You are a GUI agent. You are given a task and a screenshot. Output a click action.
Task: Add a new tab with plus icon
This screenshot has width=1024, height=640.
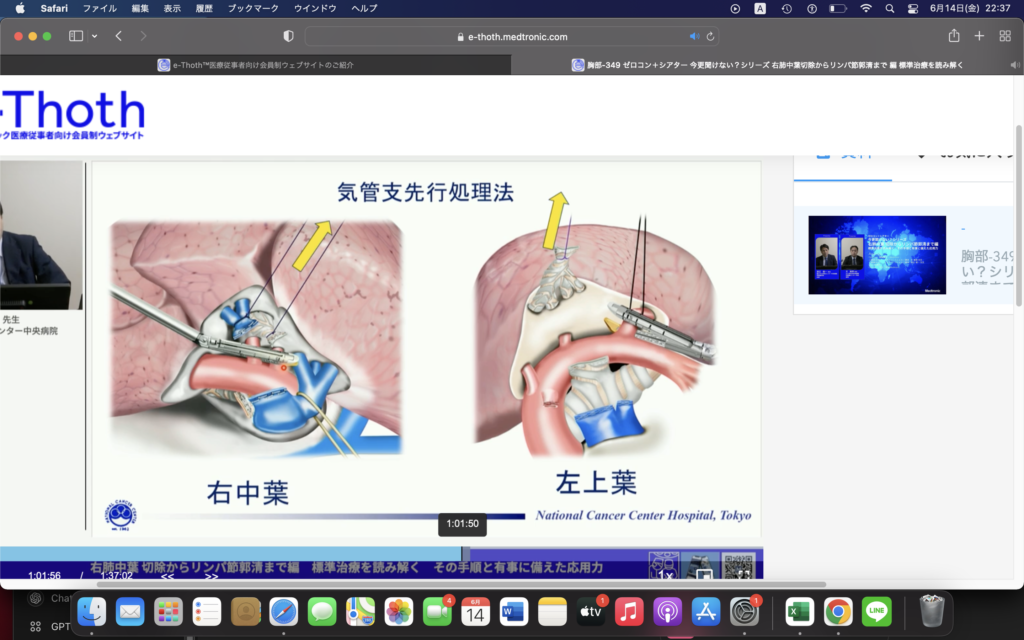(x=979, y=36)
